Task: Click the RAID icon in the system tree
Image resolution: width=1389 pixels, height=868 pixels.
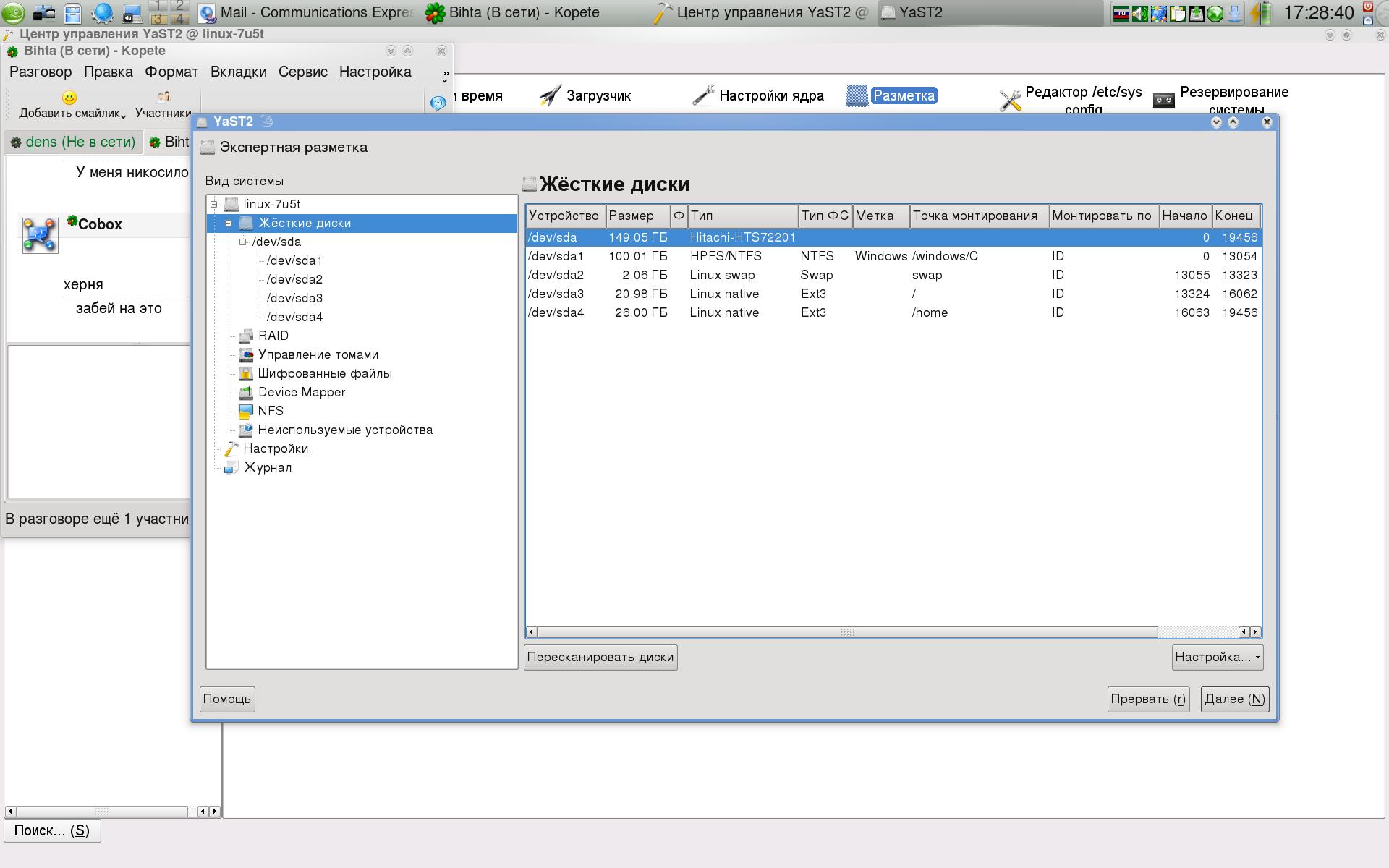Action: pyautogui.click(x=246, y=336)
